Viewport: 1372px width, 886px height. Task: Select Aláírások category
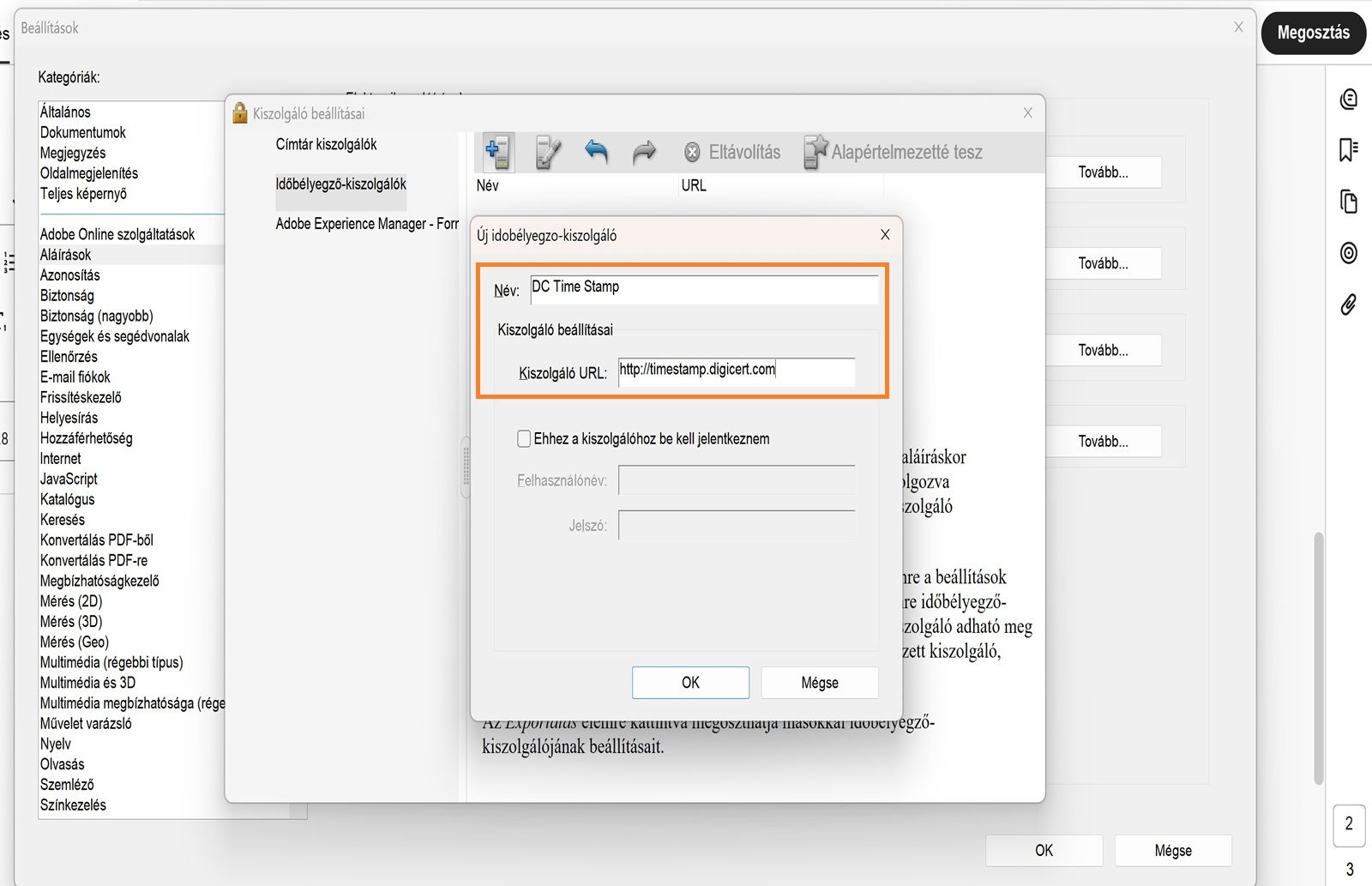65,255
